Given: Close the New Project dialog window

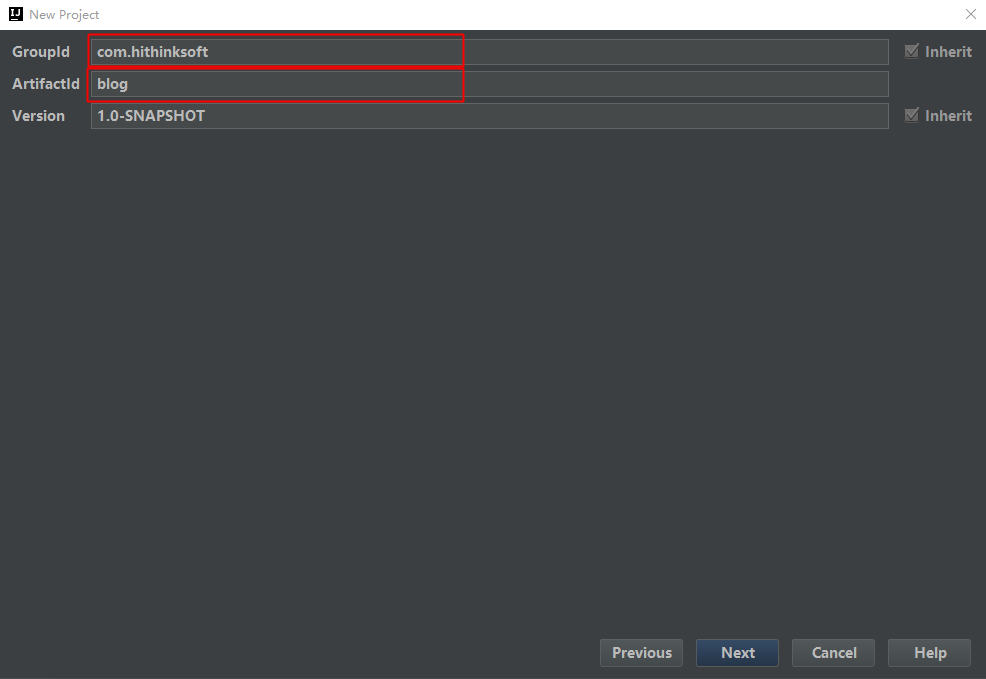Looking at the screenshot, I should (970, 14).
